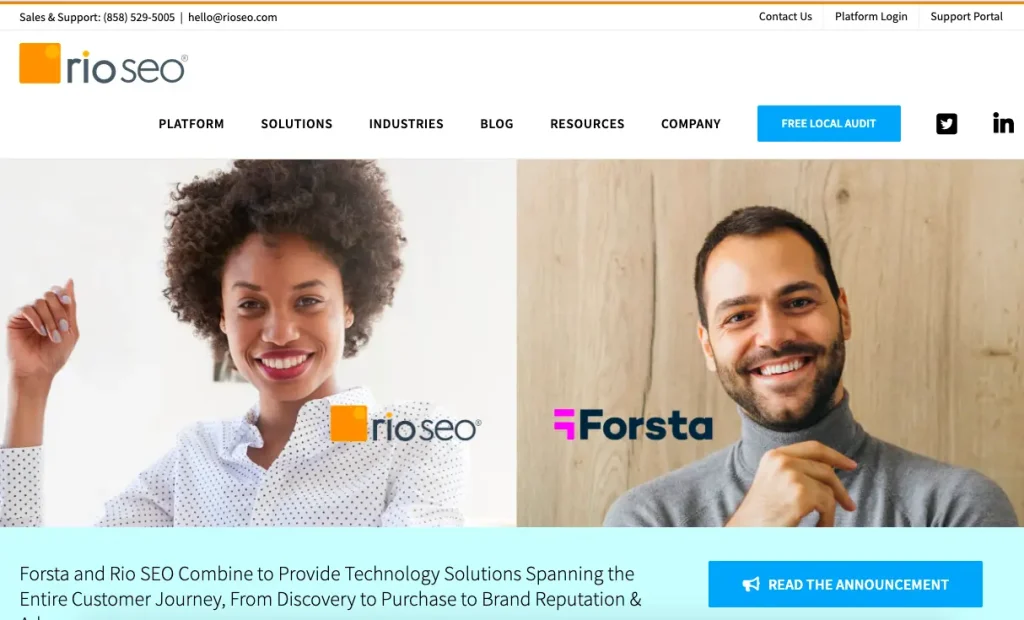
Task: Open the Support Portal link
Action: [x=967, y=16]
